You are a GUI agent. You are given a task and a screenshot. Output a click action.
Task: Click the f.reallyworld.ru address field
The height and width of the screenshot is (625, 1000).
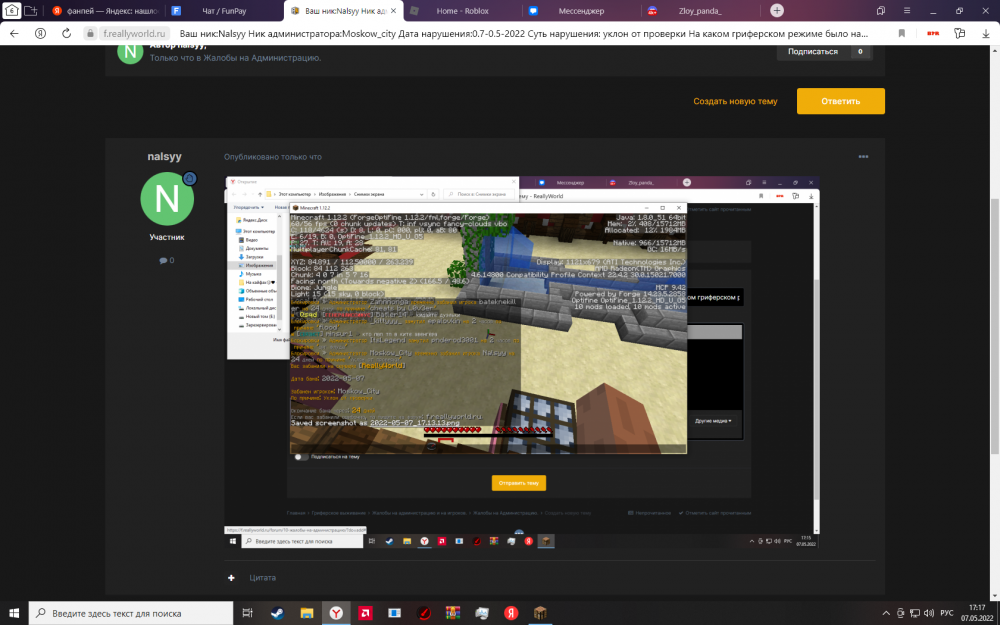point(134,34)
